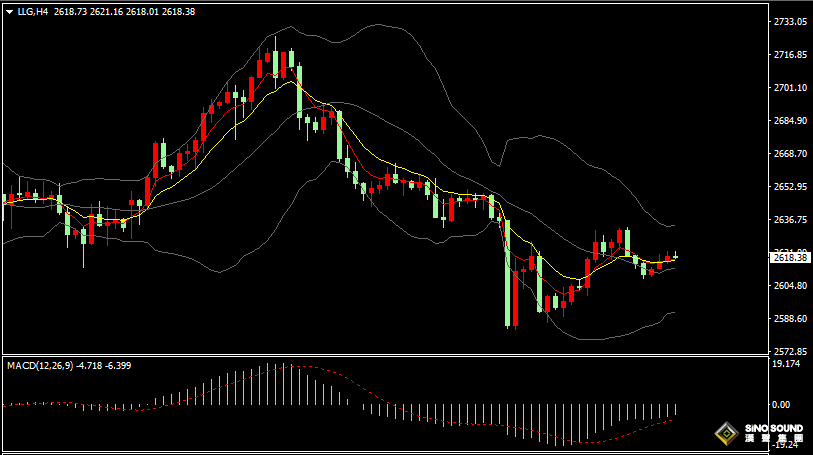Click the last candle on the chart
This screenshot has height=455, width=813.
point(676,255)
